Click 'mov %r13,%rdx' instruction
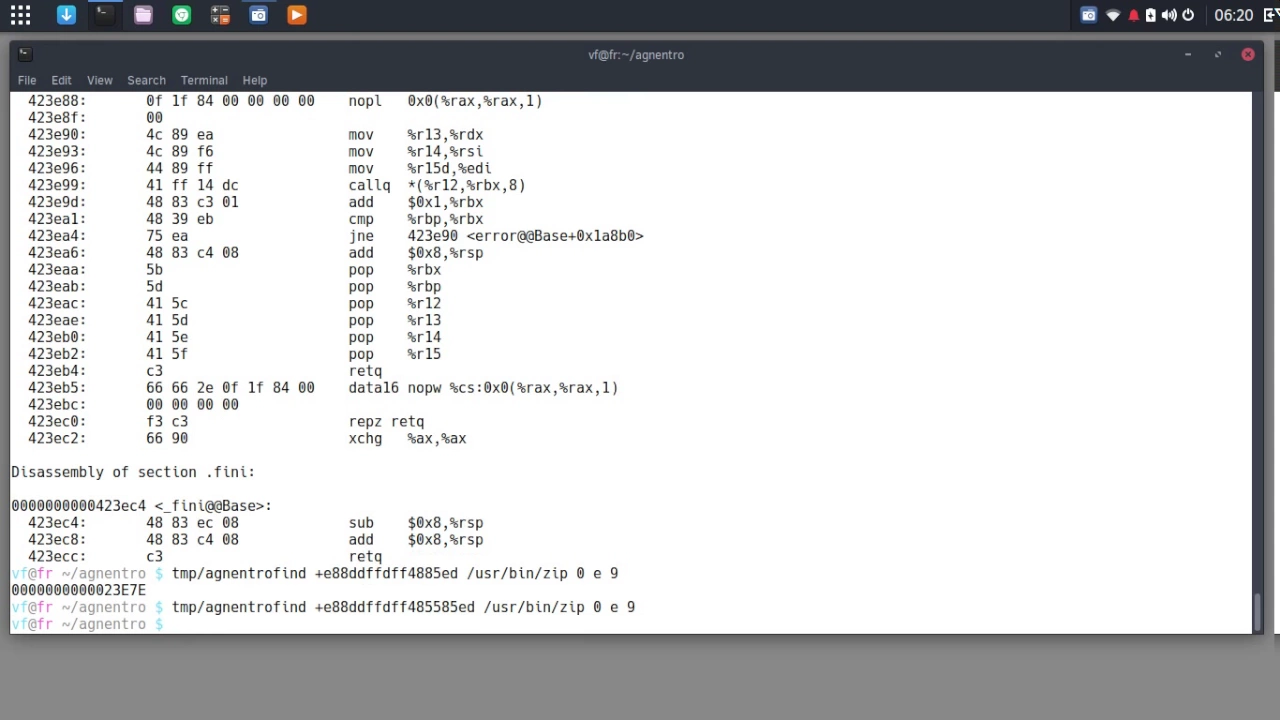 (x=416, y=135)
